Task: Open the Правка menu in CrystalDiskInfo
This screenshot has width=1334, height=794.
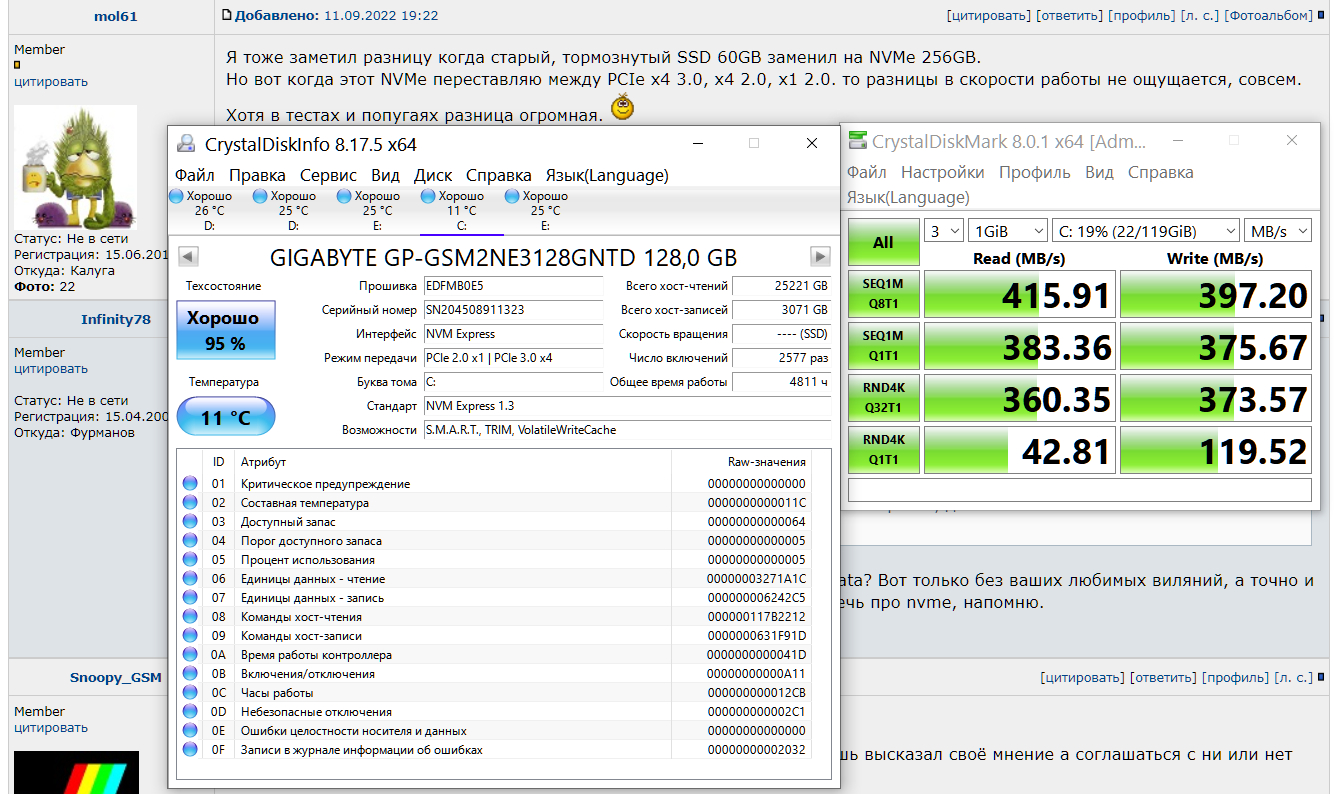Action: coord(257,176)
